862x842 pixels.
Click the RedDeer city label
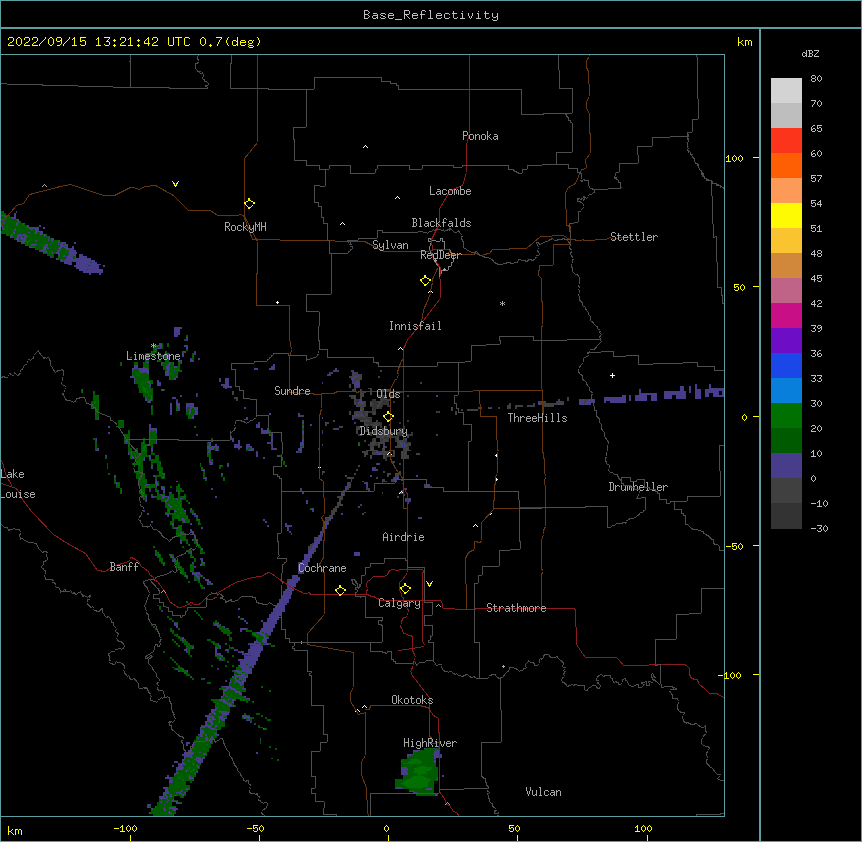click(440, 255)
